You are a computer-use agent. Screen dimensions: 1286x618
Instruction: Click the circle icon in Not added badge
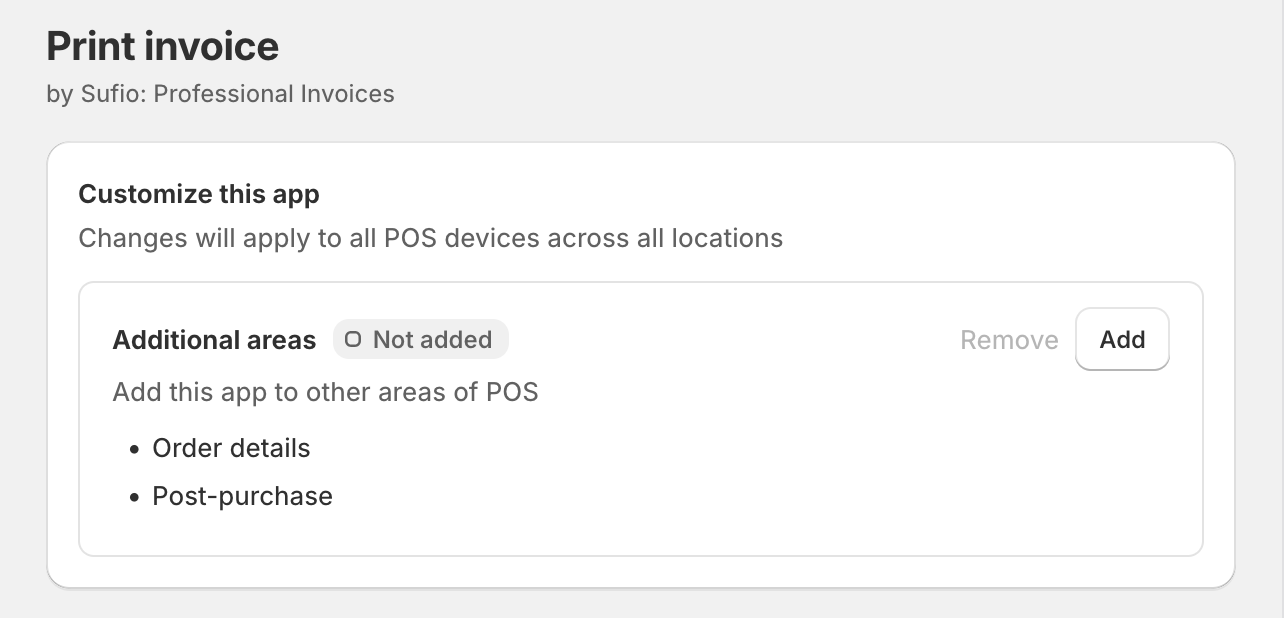(x=352, y=340)
